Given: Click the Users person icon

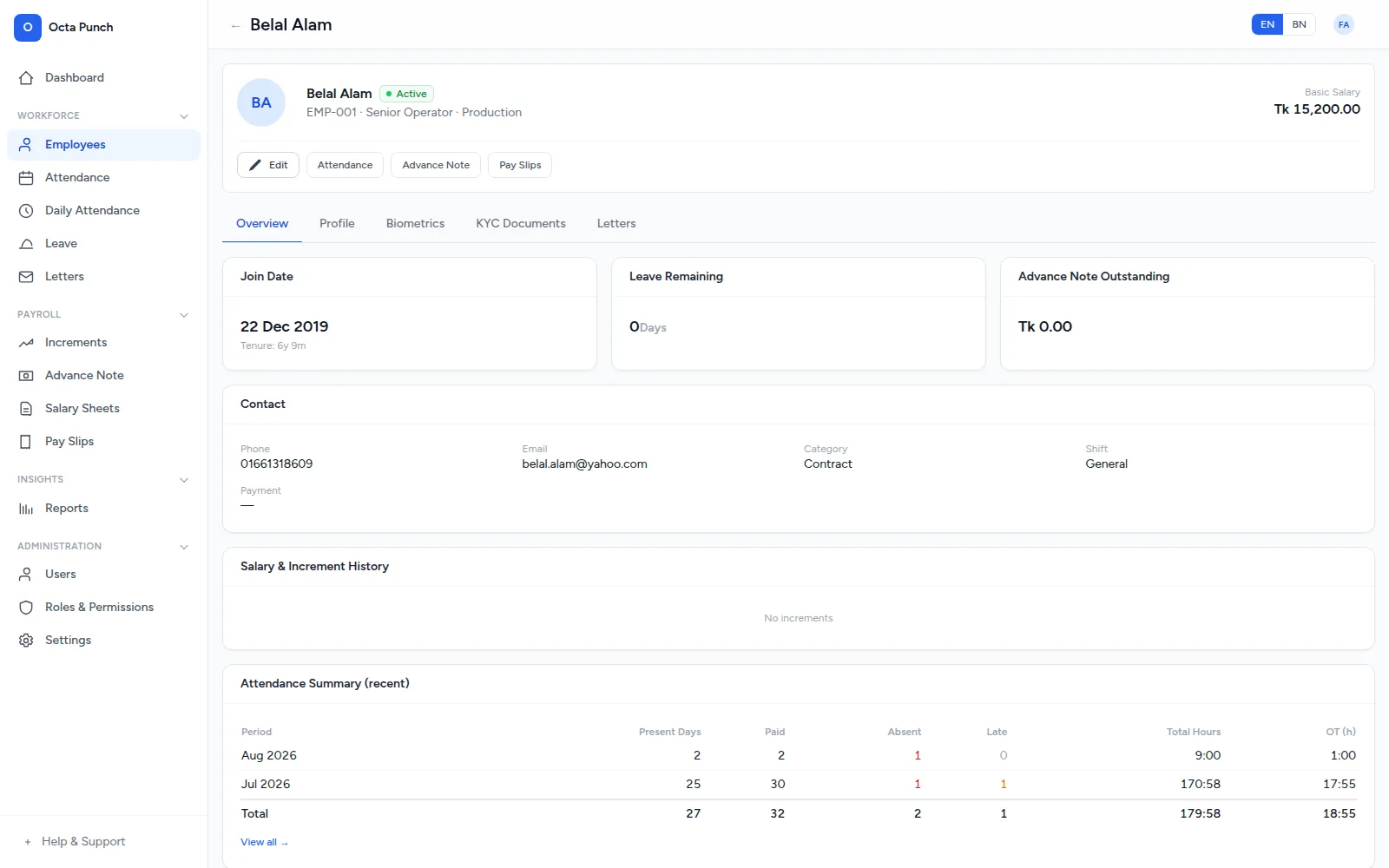Looking at the screenshot, I should 26,574.
